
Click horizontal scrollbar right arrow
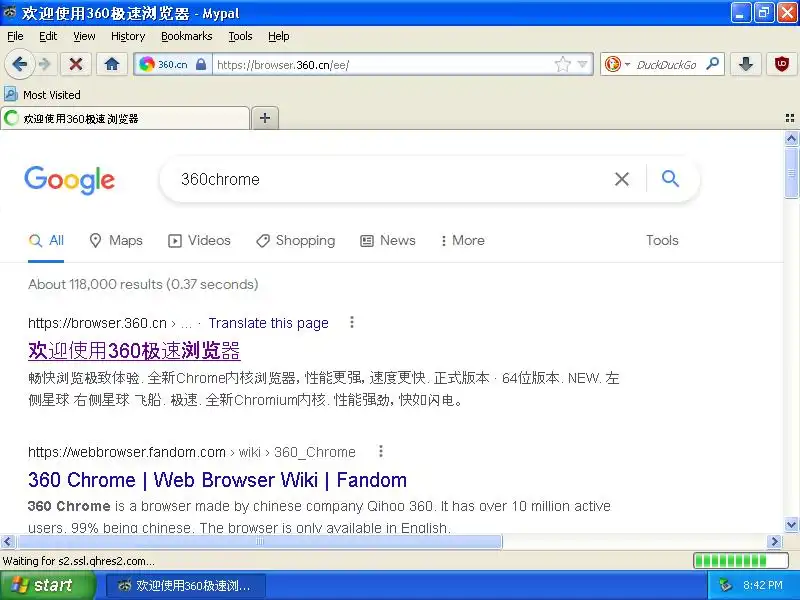pyautogui.click(x=774, y=542)
